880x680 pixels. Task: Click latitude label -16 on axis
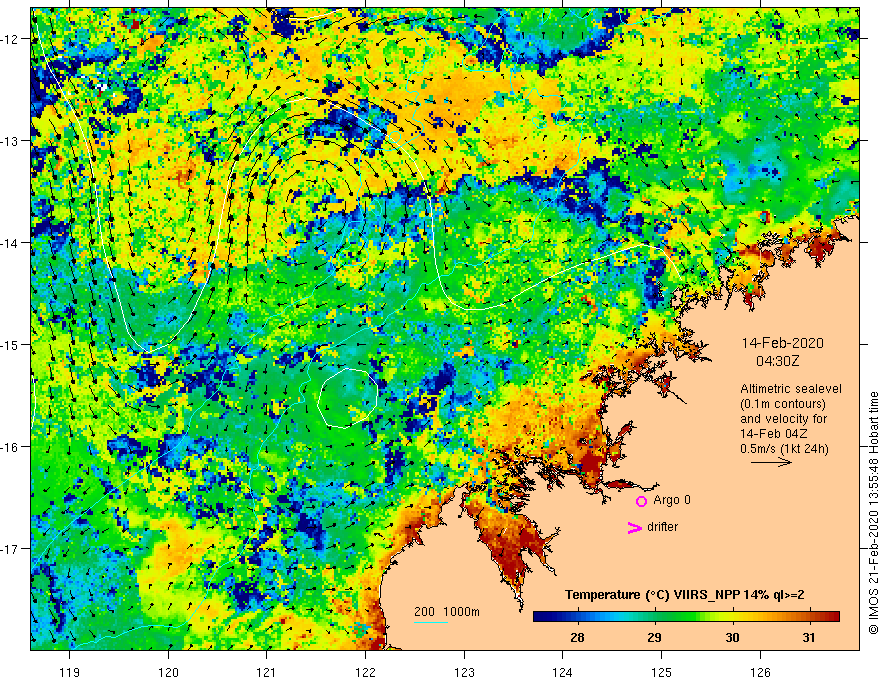(11, 447)
